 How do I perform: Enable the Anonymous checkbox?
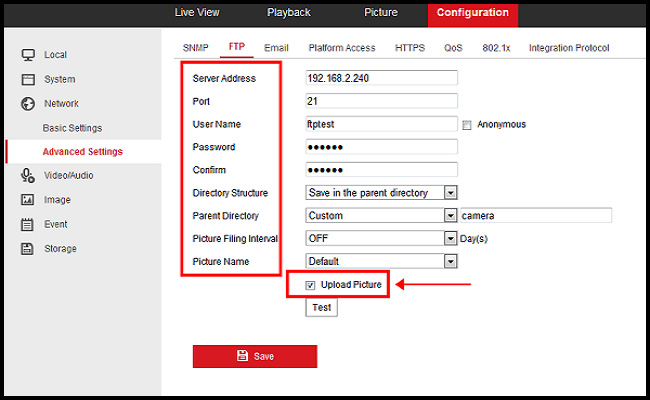pos(468,125)
